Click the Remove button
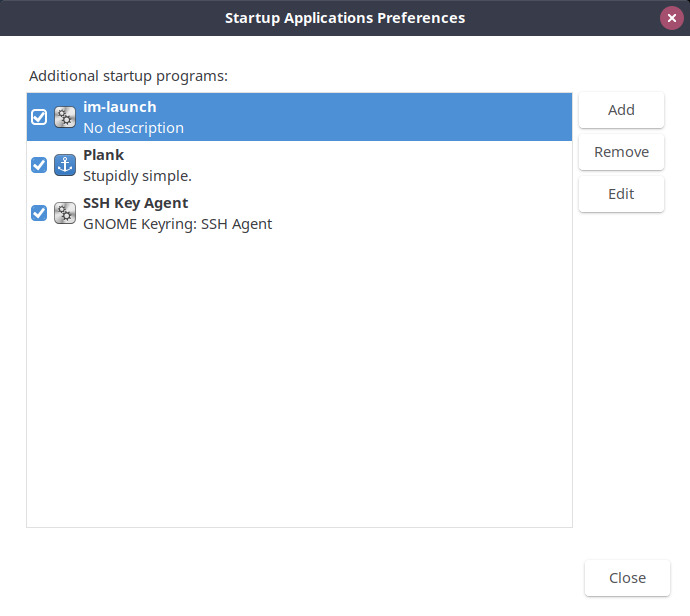Screen dimensions: 690x616 coord(621,152)
